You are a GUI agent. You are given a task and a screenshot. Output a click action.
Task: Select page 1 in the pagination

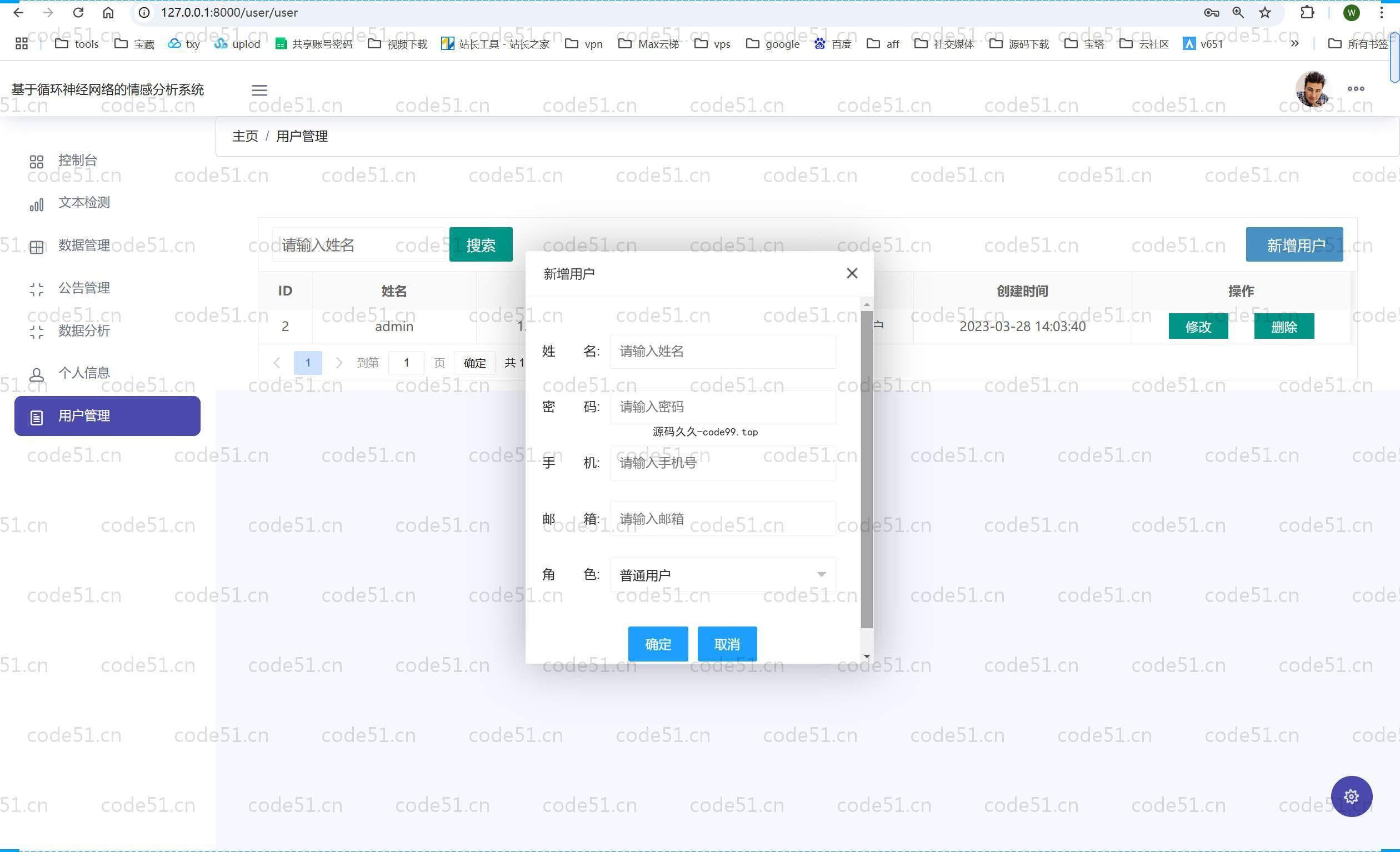click(308, 362)
